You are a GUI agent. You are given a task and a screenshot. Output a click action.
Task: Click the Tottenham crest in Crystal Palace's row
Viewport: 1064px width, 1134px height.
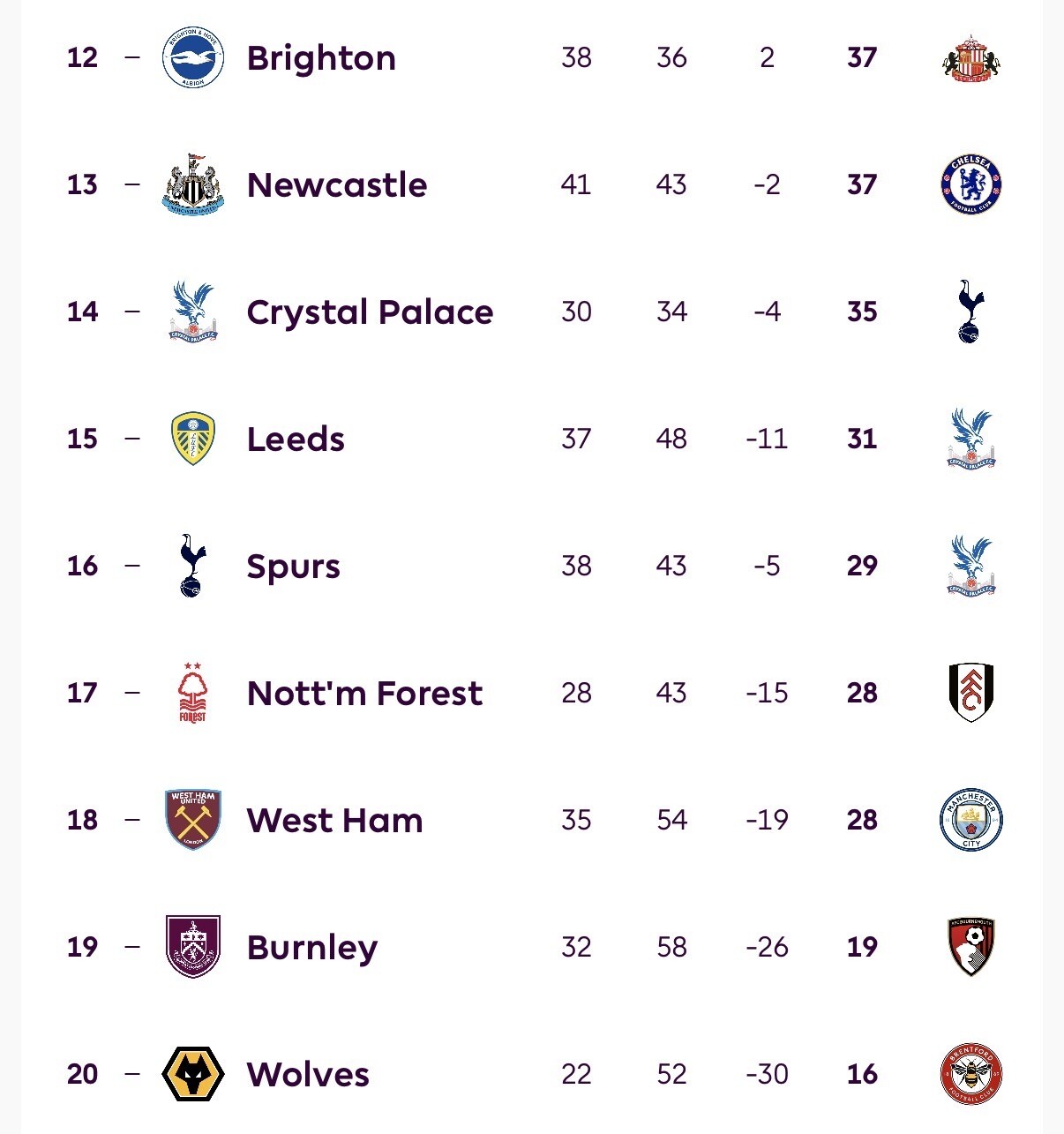pyautogui.click(x=970, y=312)
